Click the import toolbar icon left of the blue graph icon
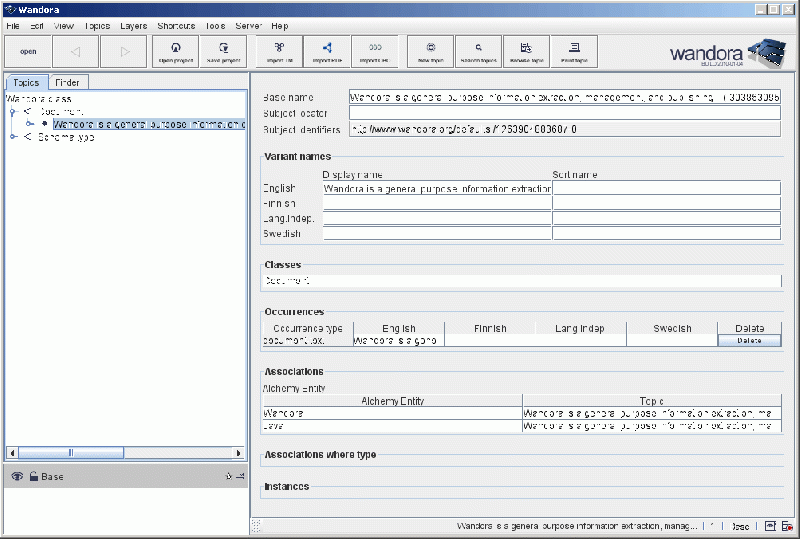The height and width of the screenshot is (539, 800). click(279, 52)
